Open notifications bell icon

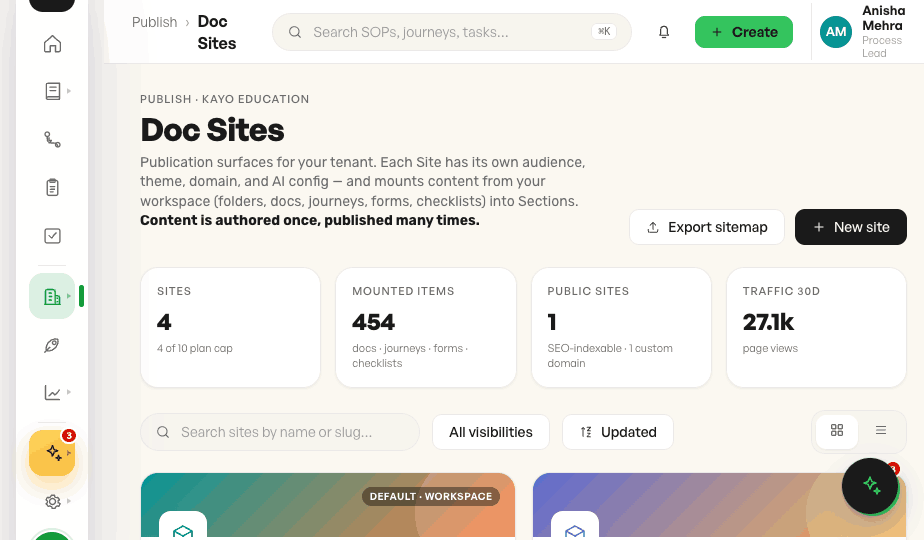click(664, 32)
